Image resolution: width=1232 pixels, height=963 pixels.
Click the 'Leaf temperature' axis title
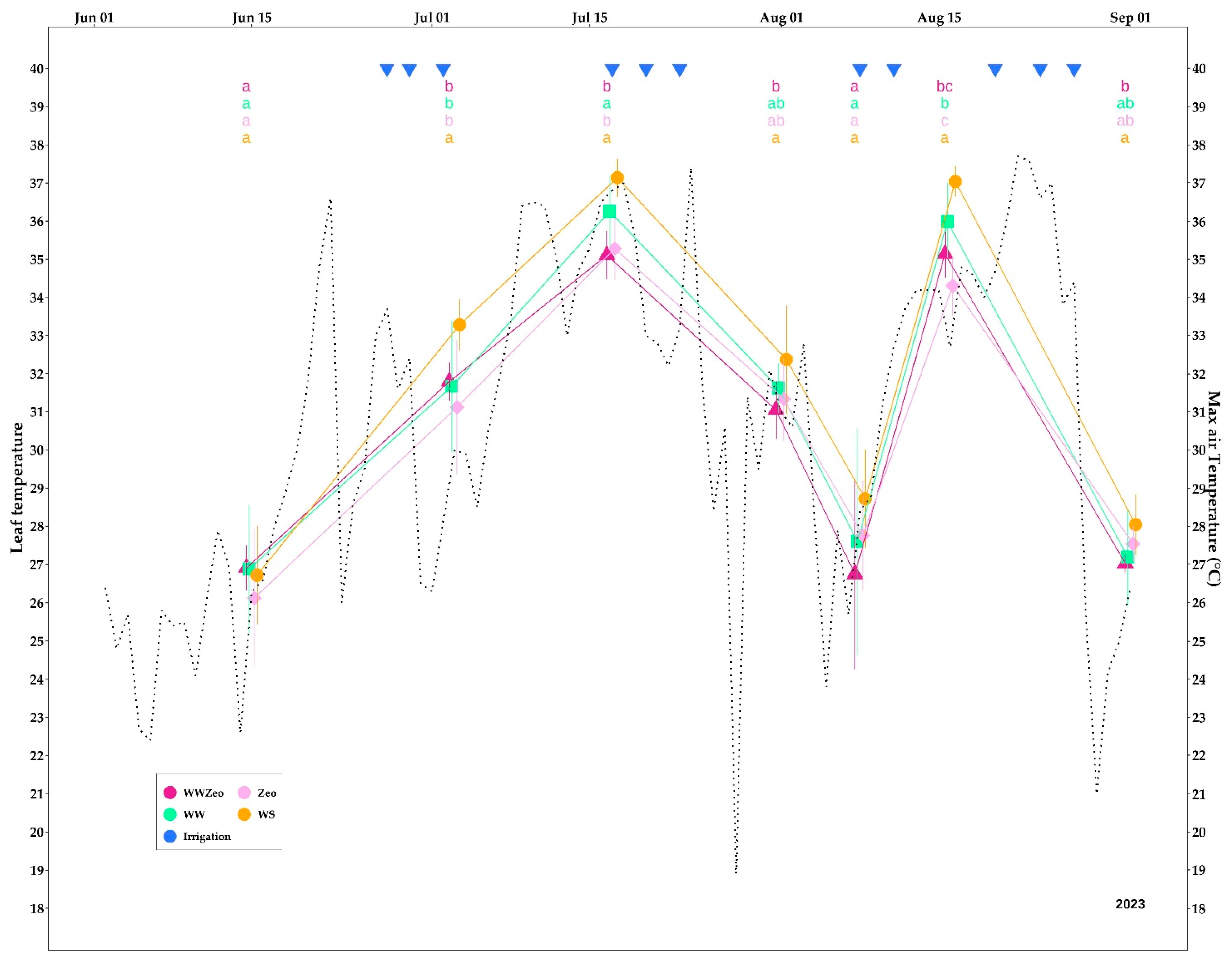pos(17,488)
